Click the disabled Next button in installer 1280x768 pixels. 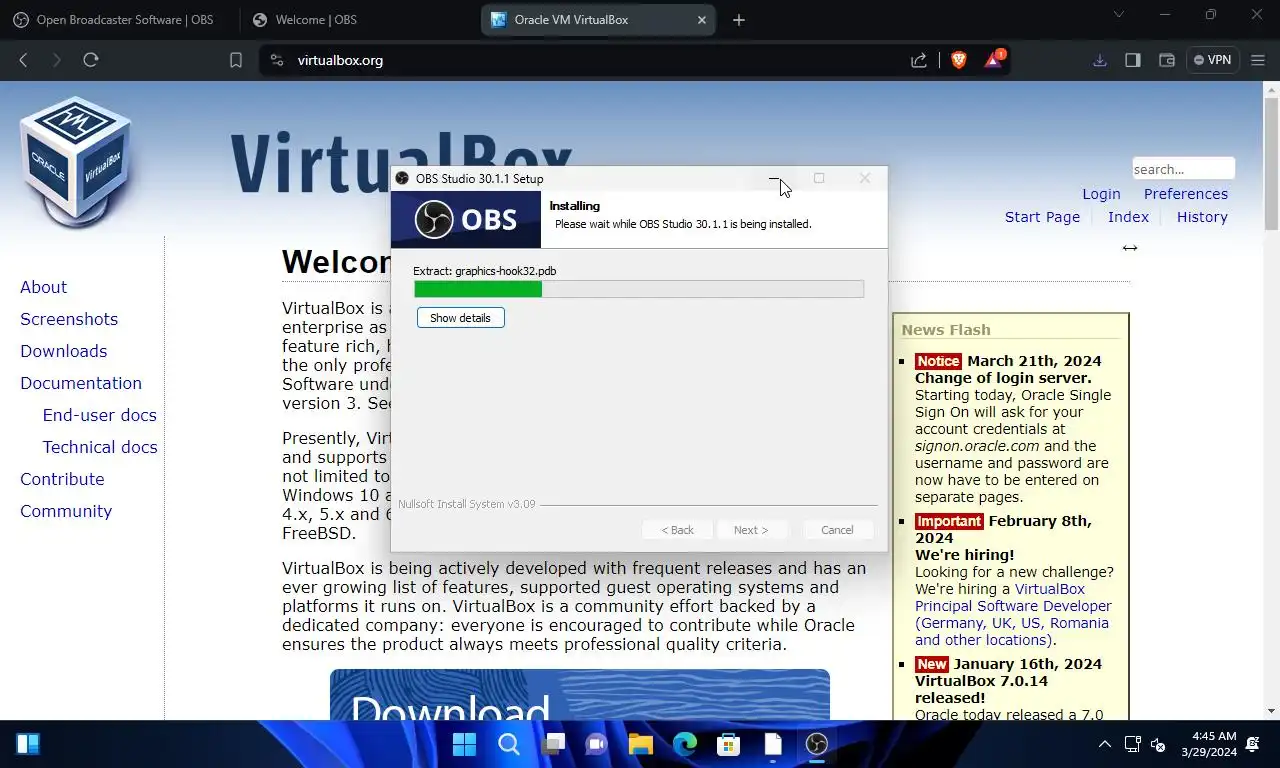(x=751, y=530)
